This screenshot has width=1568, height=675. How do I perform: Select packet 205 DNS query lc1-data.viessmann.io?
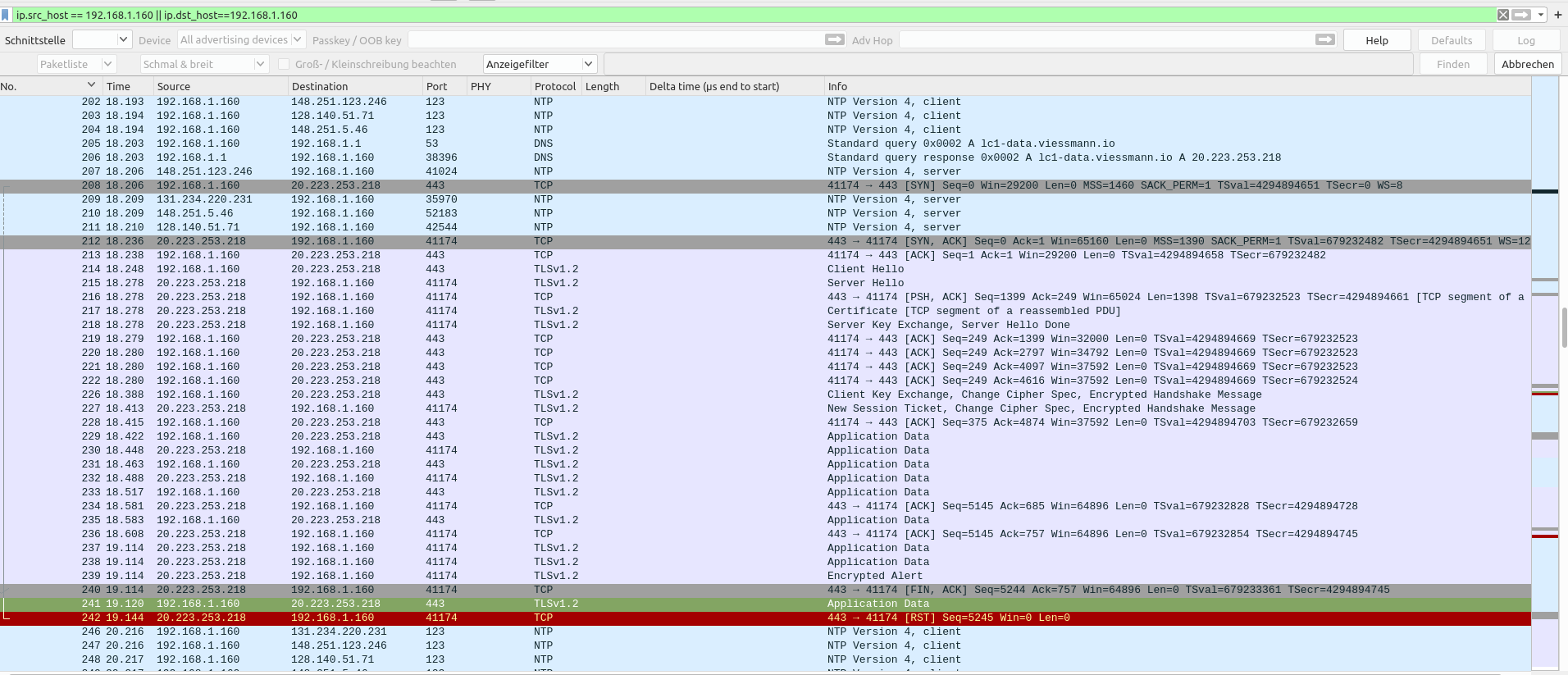[765, 144]
